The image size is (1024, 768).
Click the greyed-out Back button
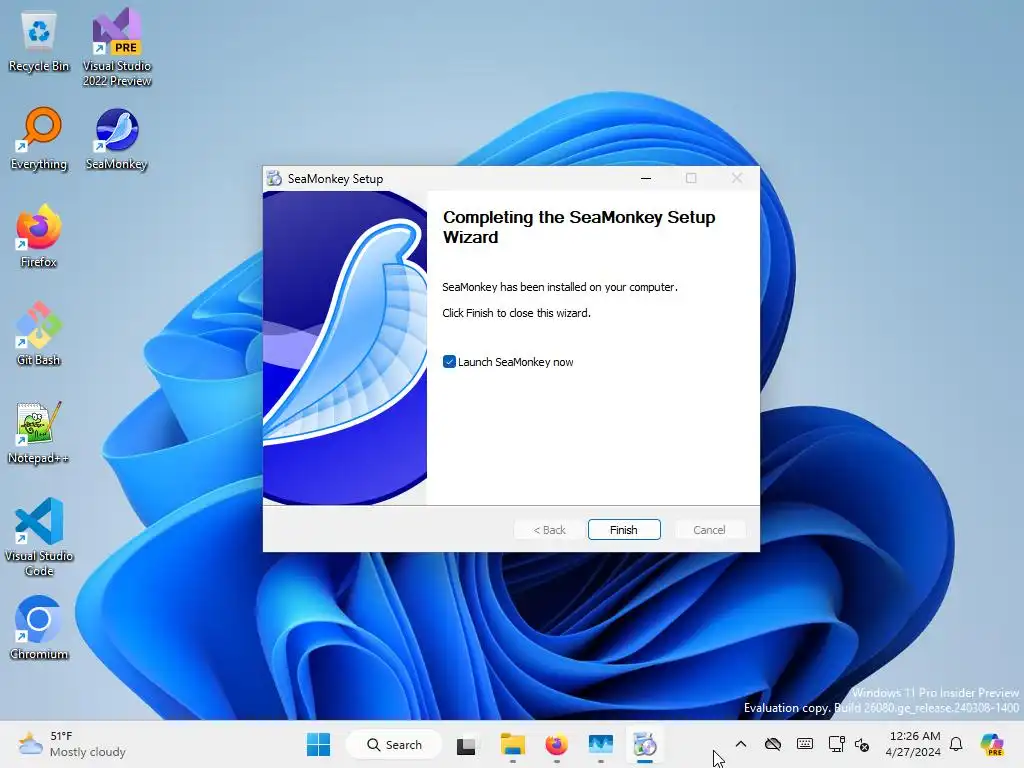click(549, 530)
